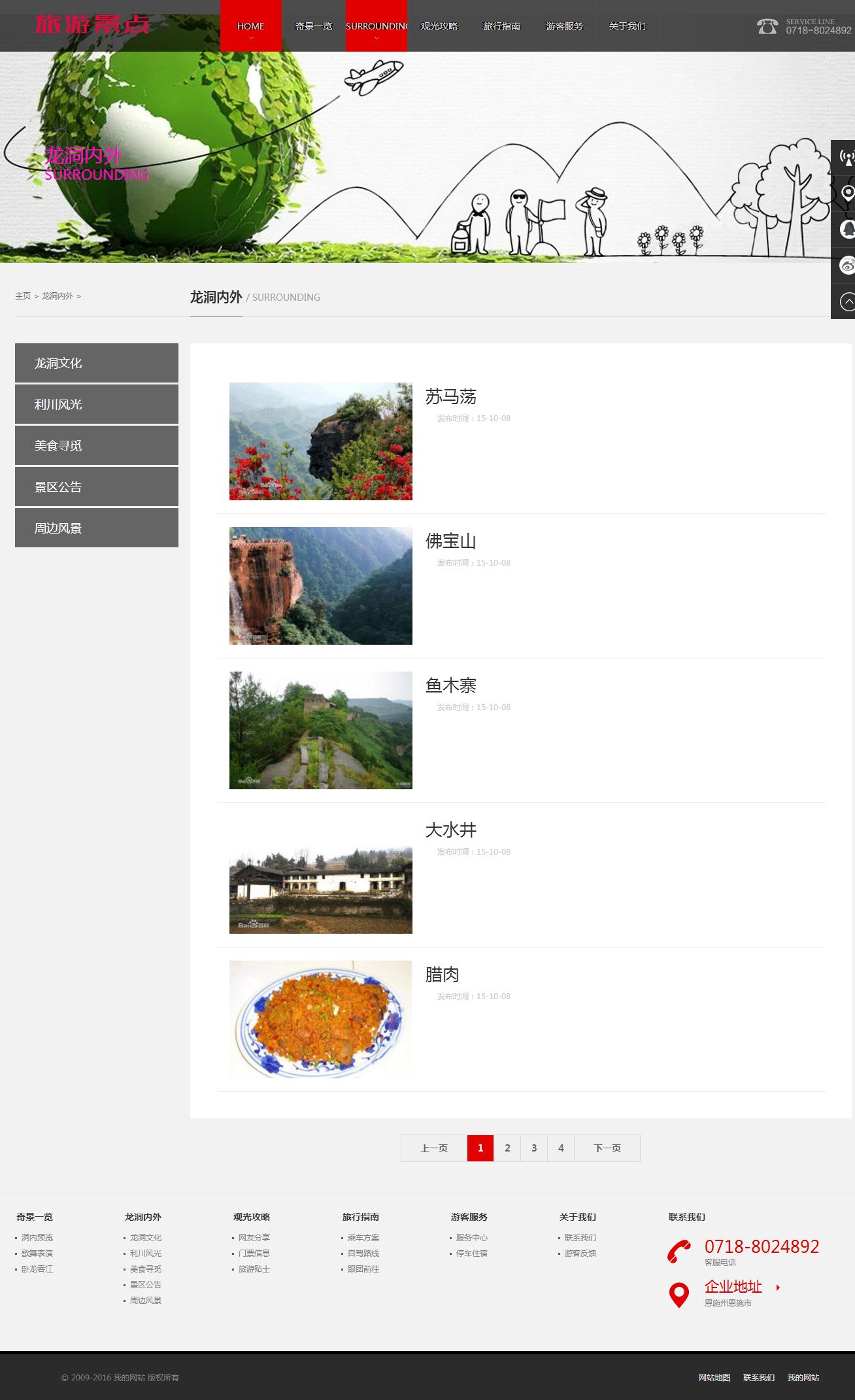Click the 下一页 next page button
The height and width of the screenshot is (1400, 855).
[607, 1148]
